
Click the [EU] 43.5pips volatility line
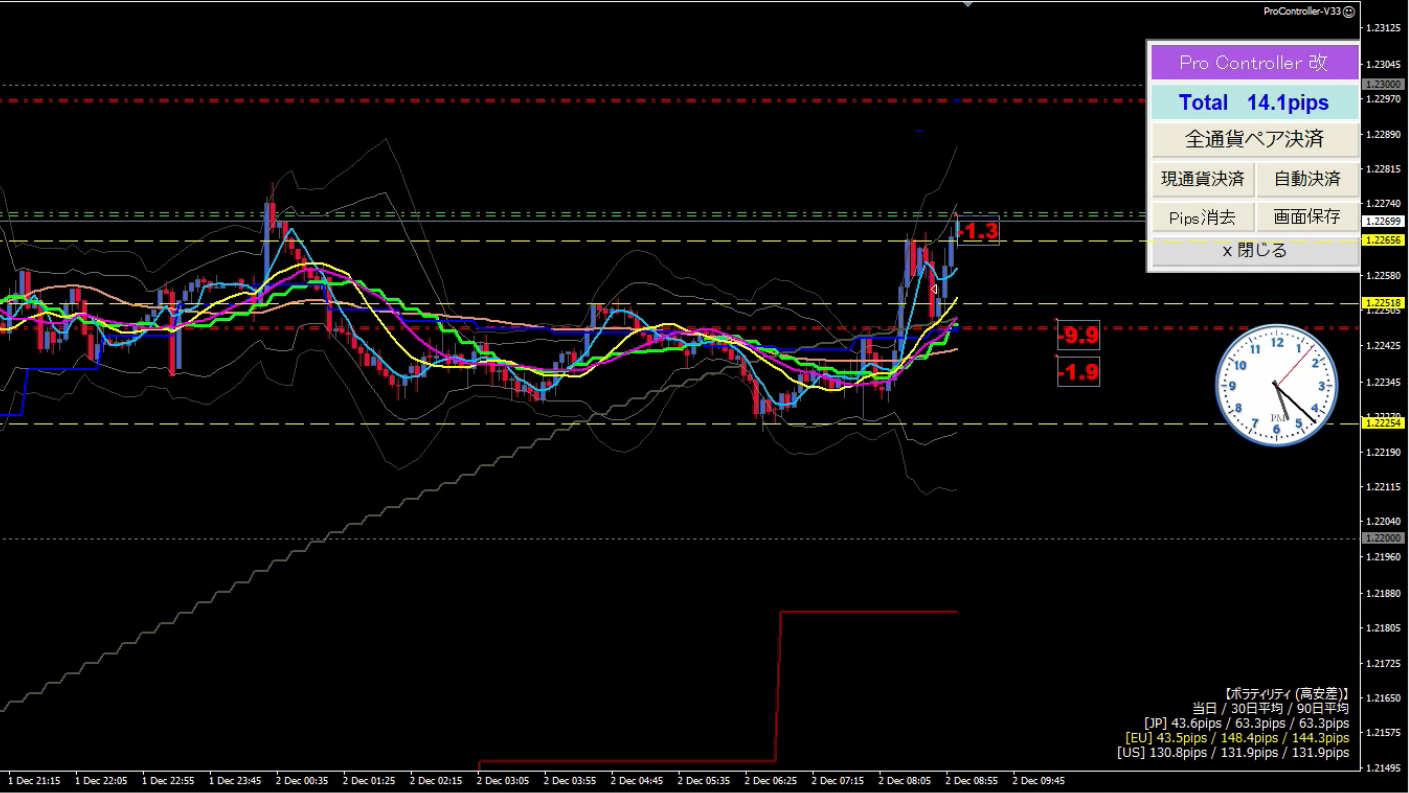1237,738
